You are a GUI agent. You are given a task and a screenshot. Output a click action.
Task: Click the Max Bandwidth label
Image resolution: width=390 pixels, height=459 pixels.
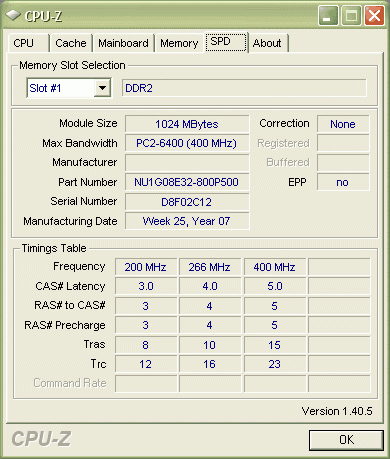(80, 143)
